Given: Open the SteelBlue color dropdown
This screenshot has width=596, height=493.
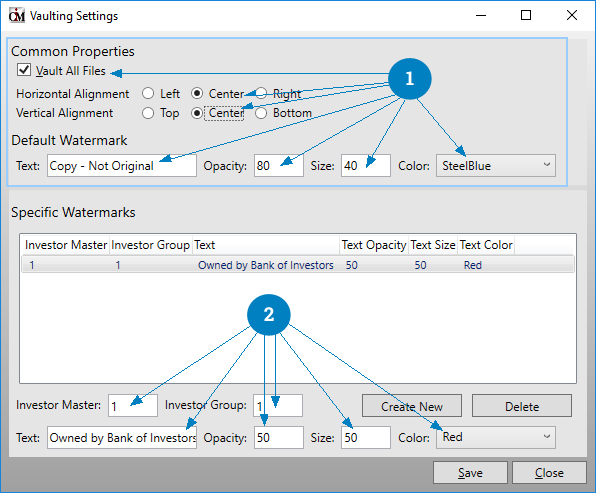Looking at the screenshot, I should point(496,166).
